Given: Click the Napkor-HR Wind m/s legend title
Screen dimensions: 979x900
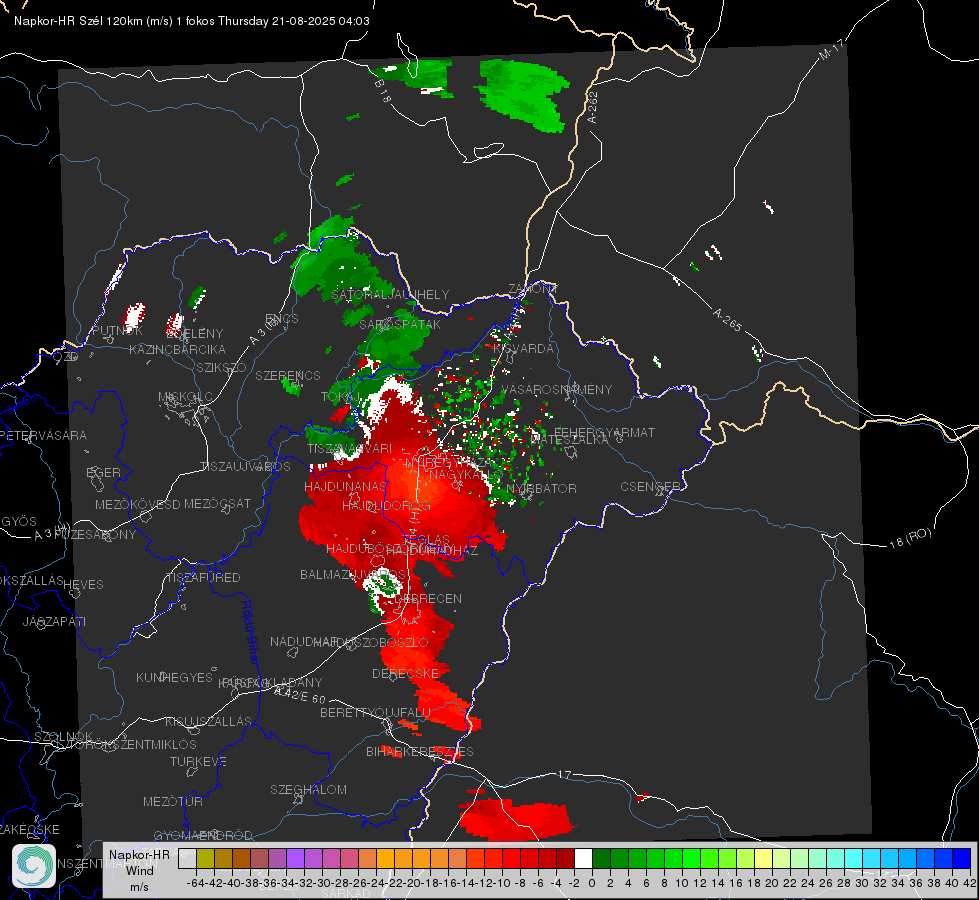Looking at the screenshot, I should point(139,870).
